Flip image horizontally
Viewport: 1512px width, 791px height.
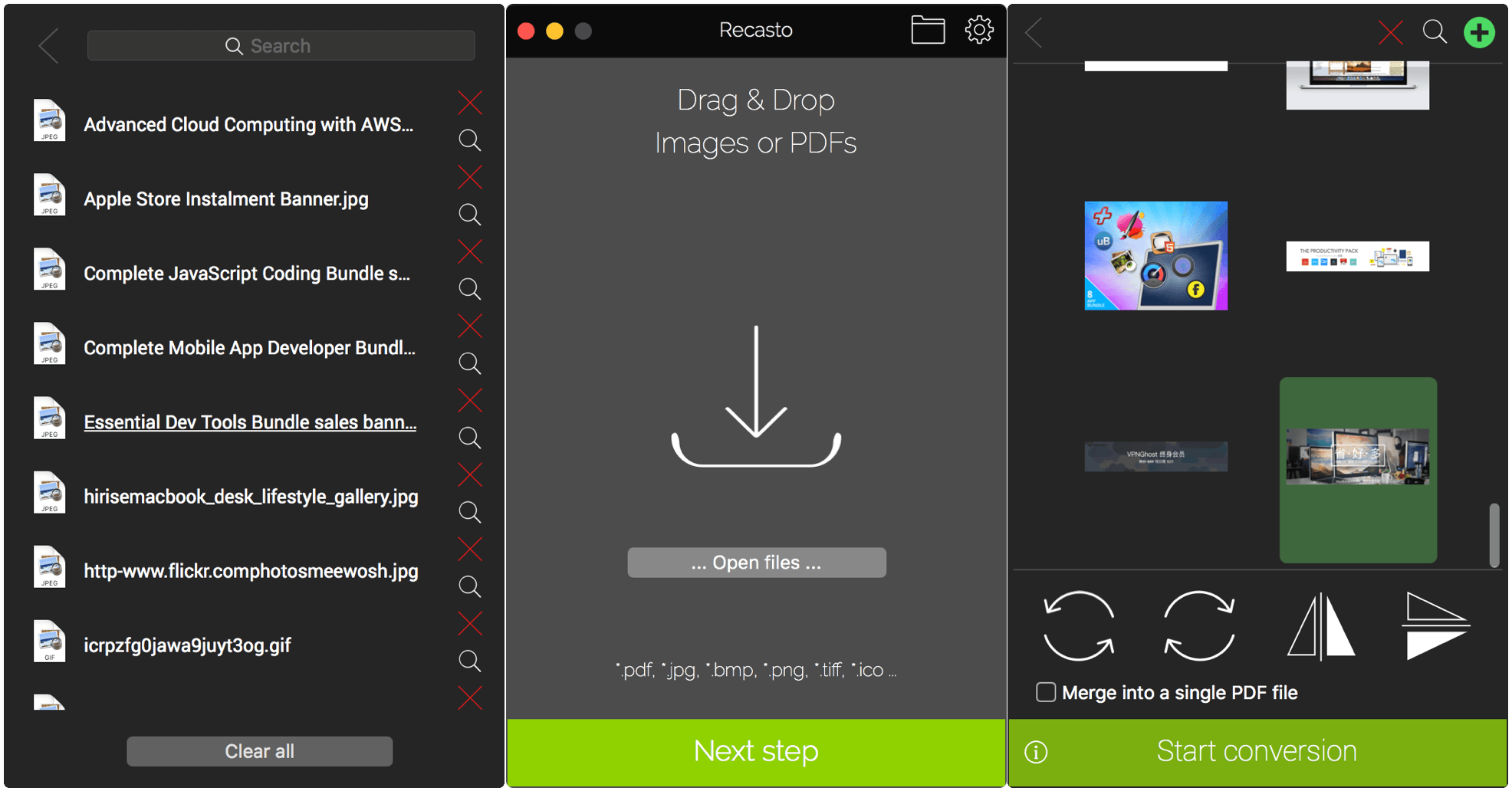click(1321, 627)
